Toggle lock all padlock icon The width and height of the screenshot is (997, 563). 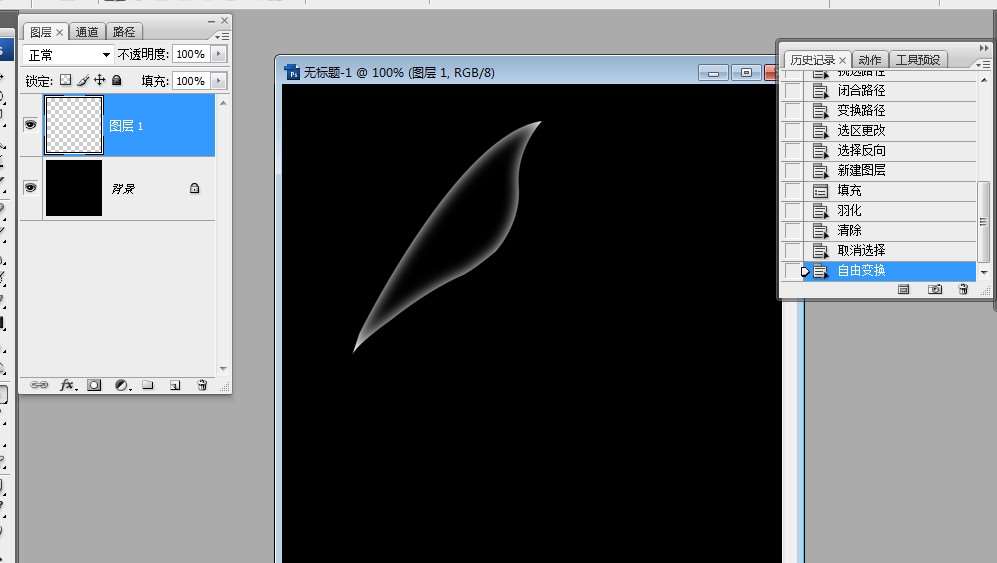[x=116, y=80]
